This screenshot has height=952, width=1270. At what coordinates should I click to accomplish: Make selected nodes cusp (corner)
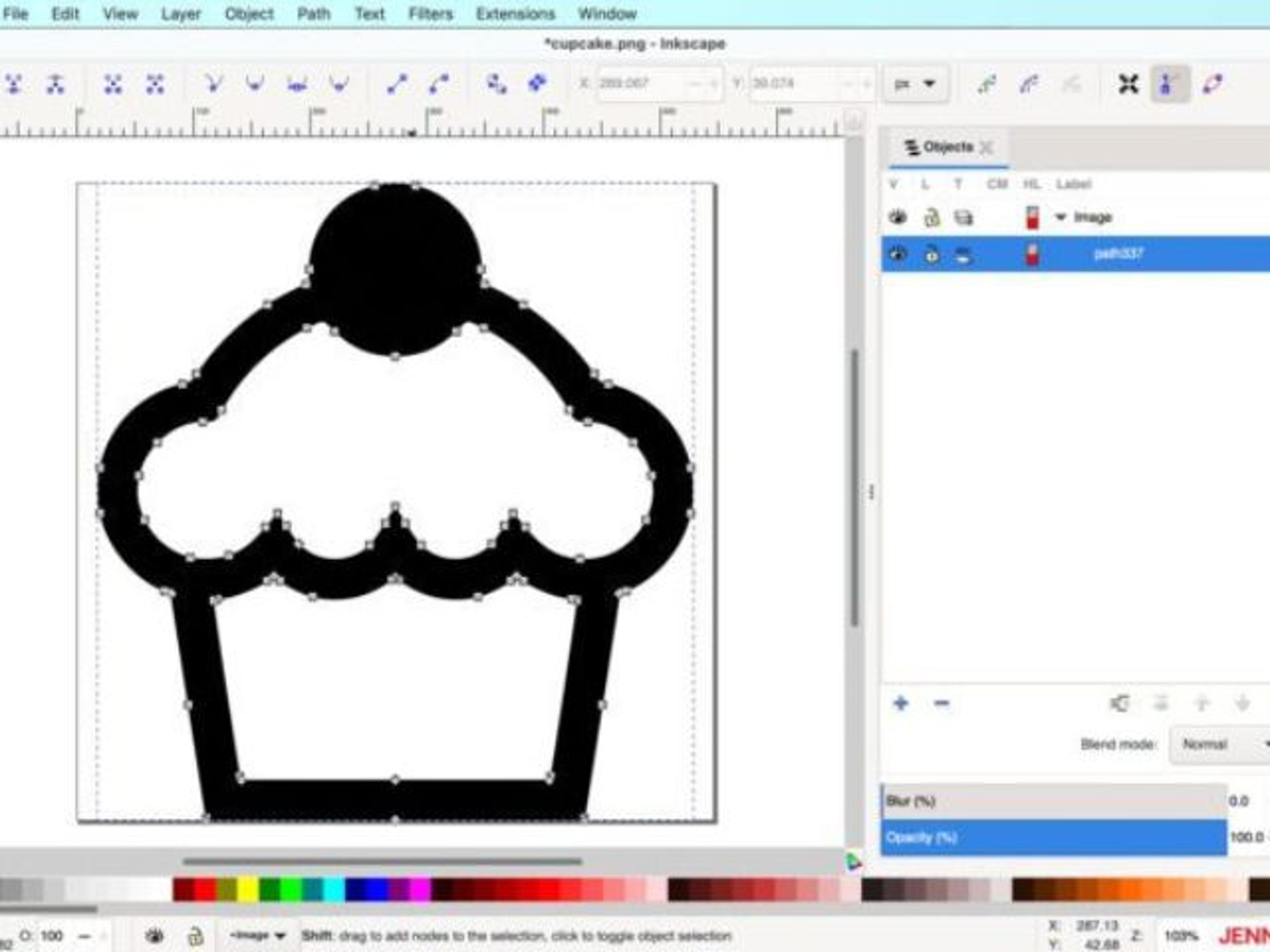pos(213,84)
